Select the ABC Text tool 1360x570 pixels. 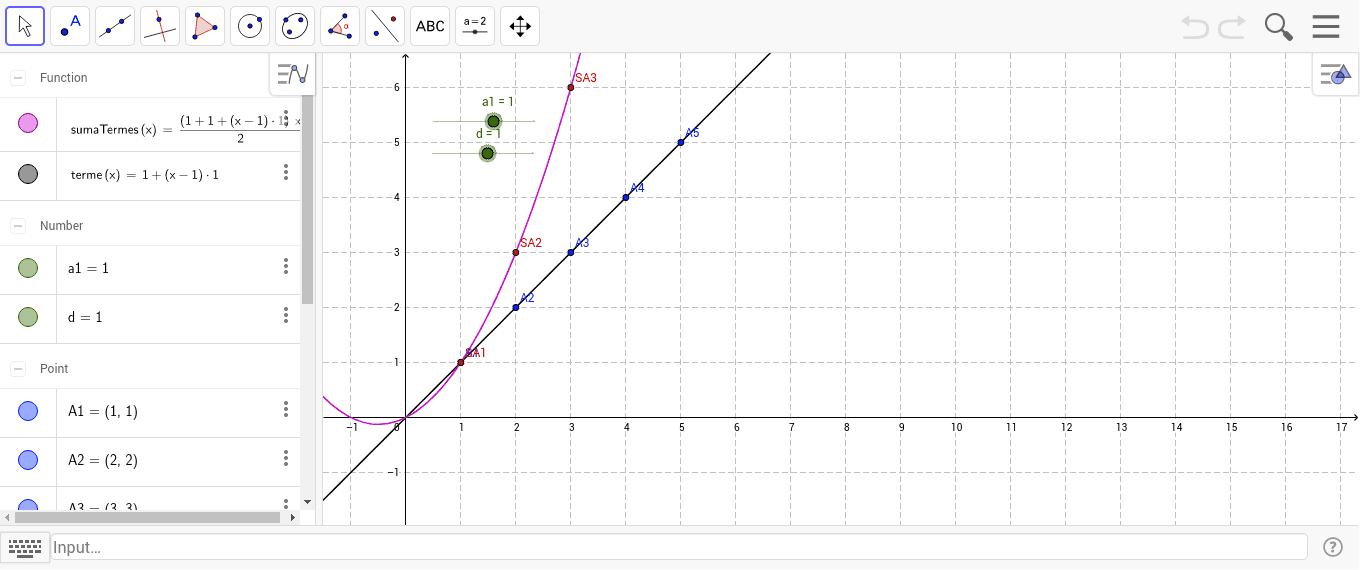point(430,26)
